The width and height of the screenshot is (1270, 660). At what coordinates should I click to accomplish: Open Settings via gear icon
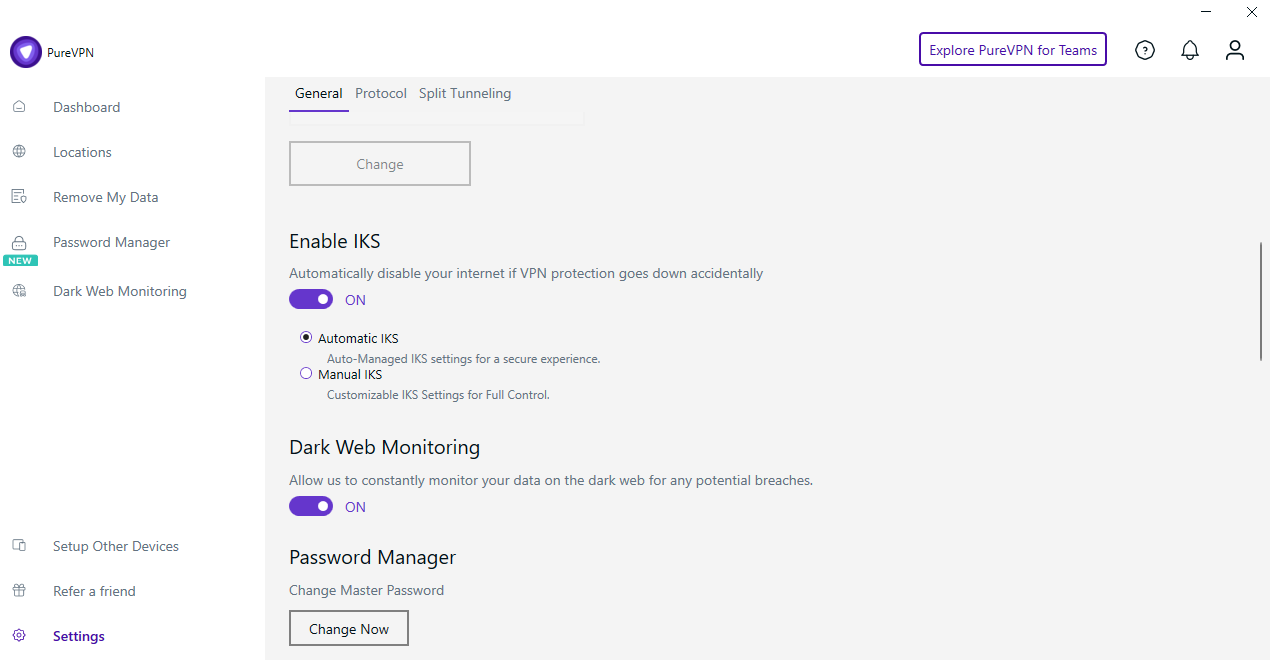click(20, 635)
